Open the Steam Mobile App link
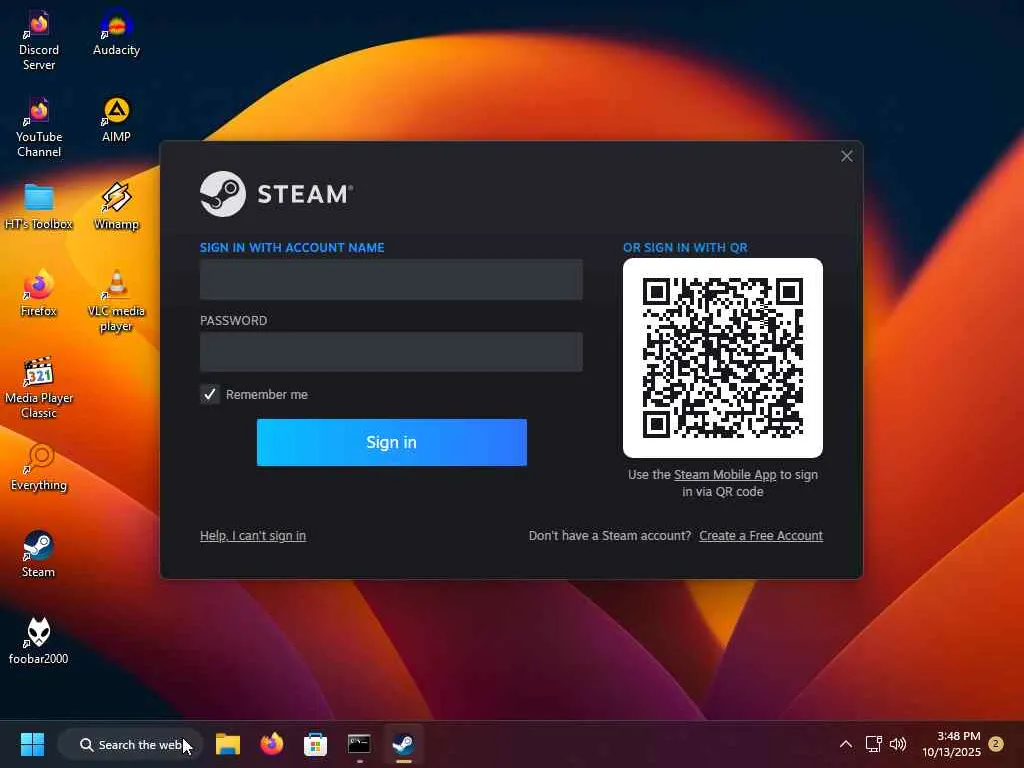The image size is (1024, 768). [725, 475]
